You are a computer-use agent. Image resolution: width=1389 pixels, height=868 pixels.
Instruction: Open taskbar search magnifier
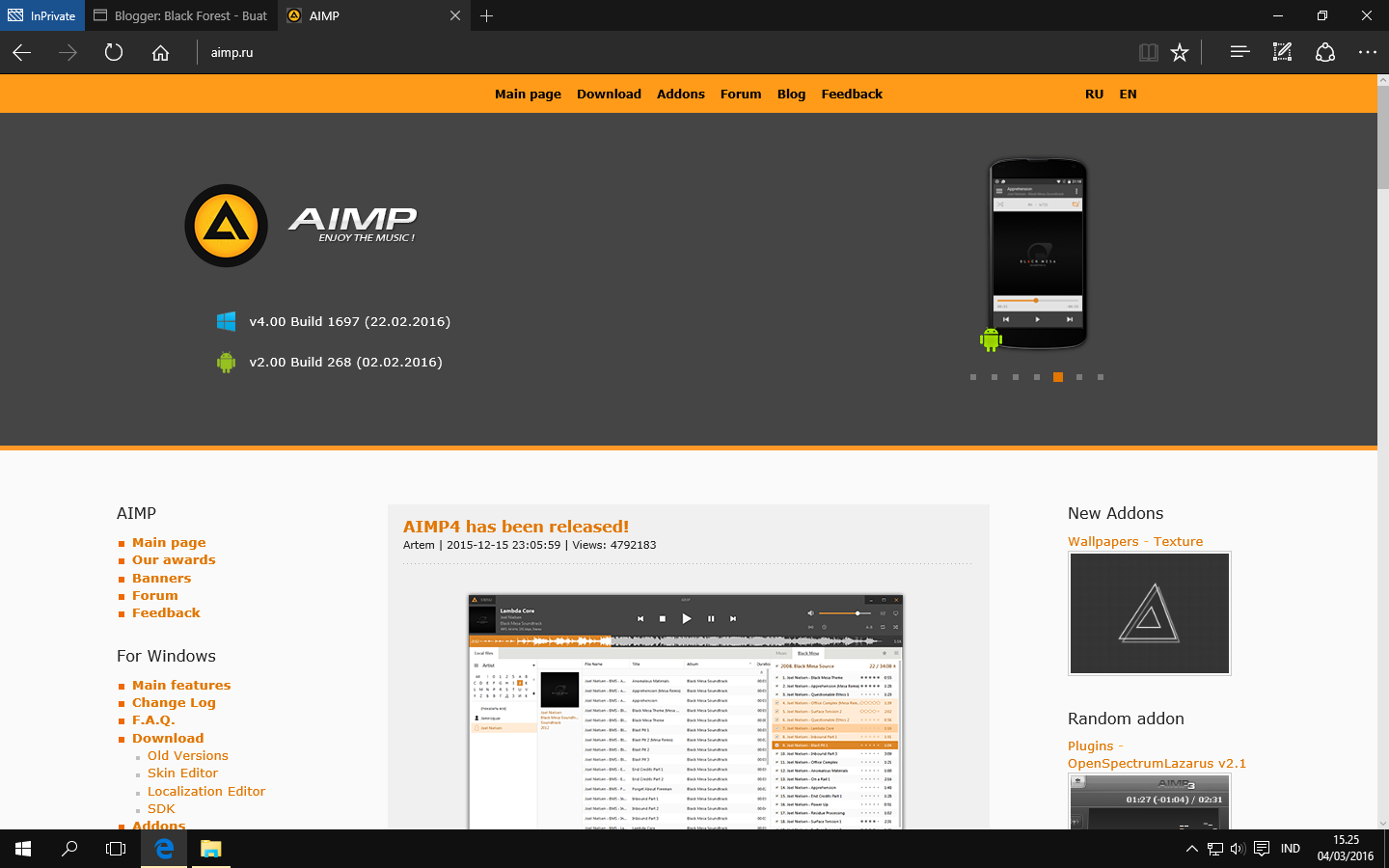pyautogui.click(x=69, y=849)
